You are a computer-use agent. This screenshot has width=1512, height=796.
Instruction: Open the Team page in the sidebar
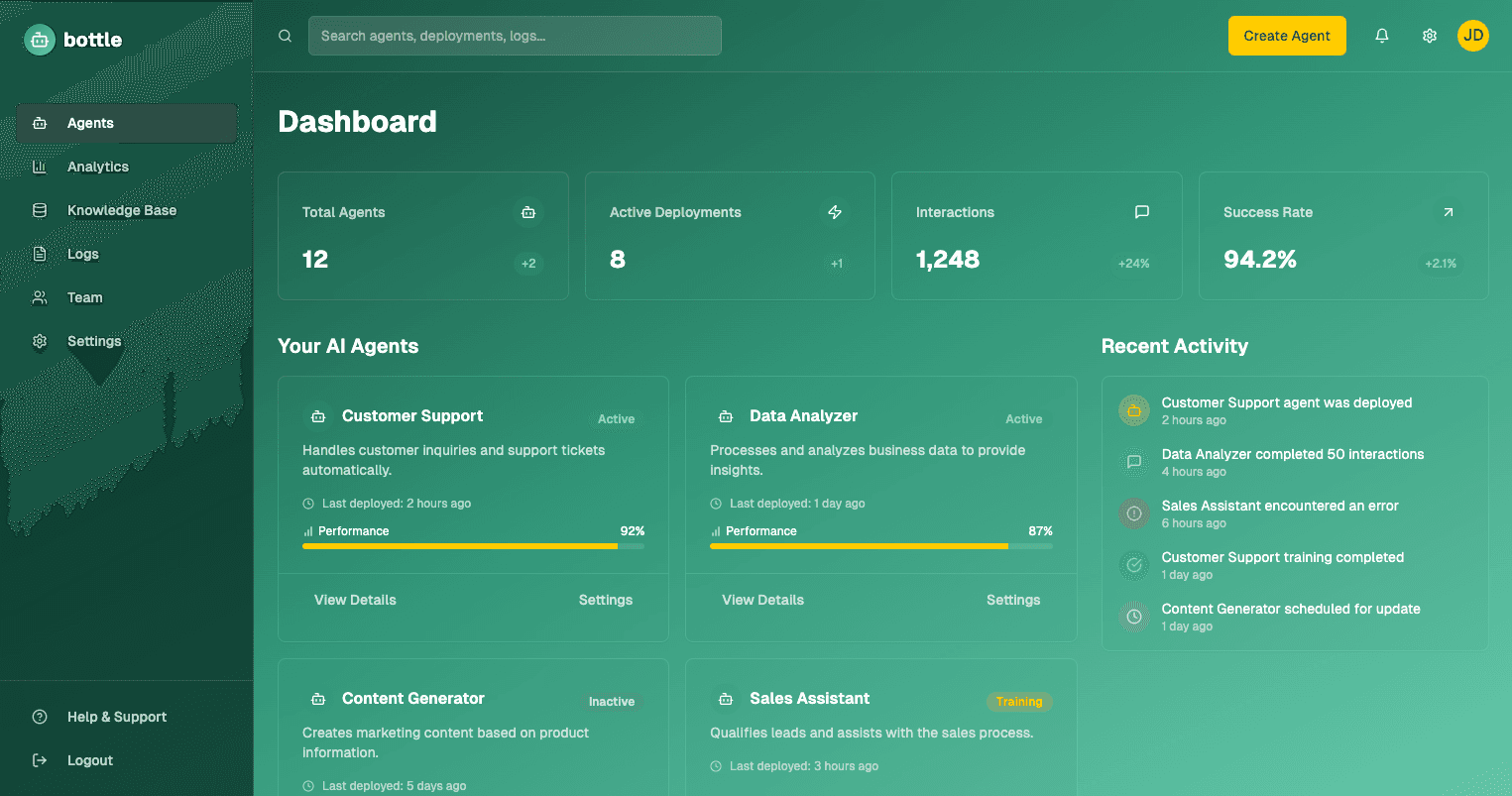[x=127, y=297]
